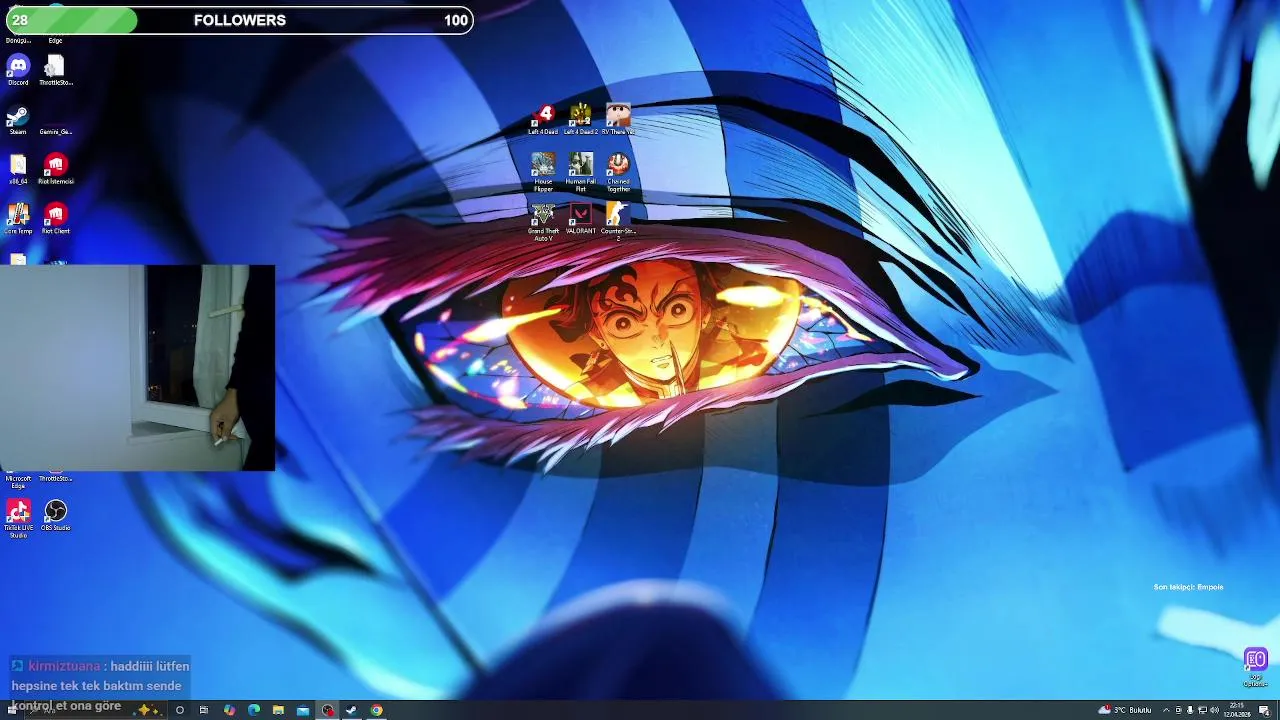Open the Mail app from the taskbar
This screenshot has height=720, width=1280.
pyautogui.click(x=303, y=710)
